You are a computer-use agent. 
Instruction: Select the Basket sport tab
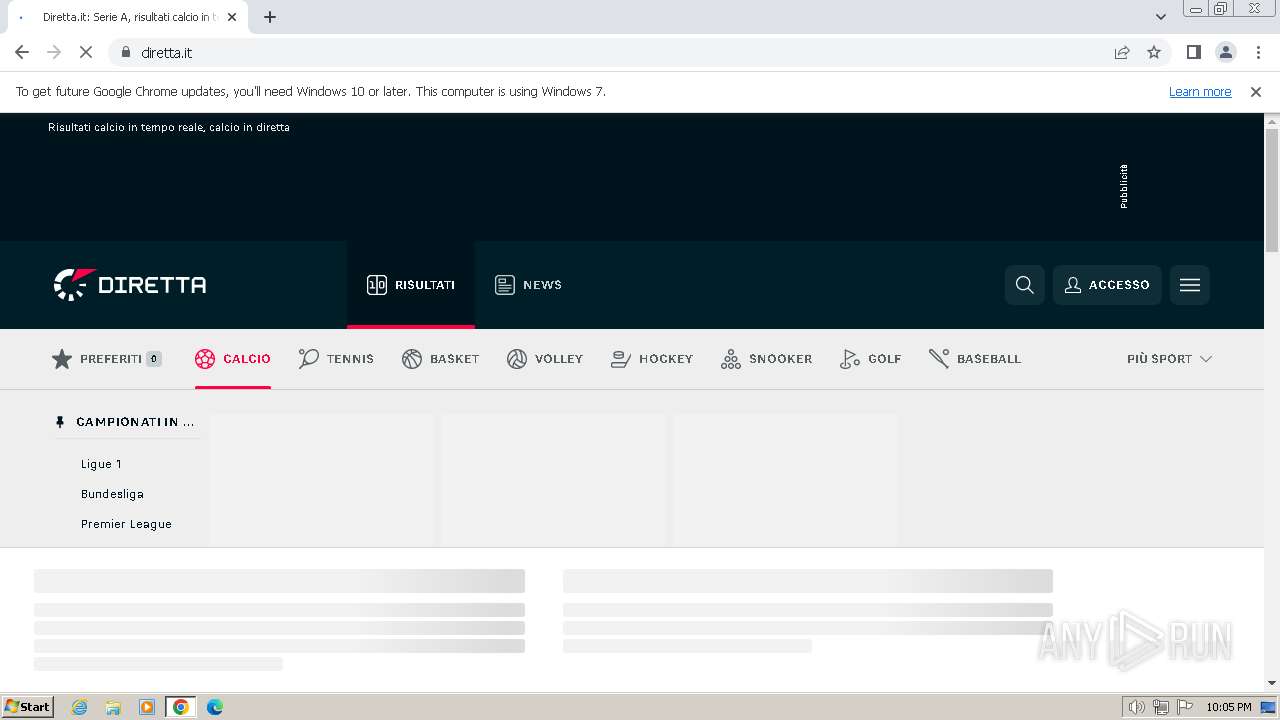click(x=441, y=359)
